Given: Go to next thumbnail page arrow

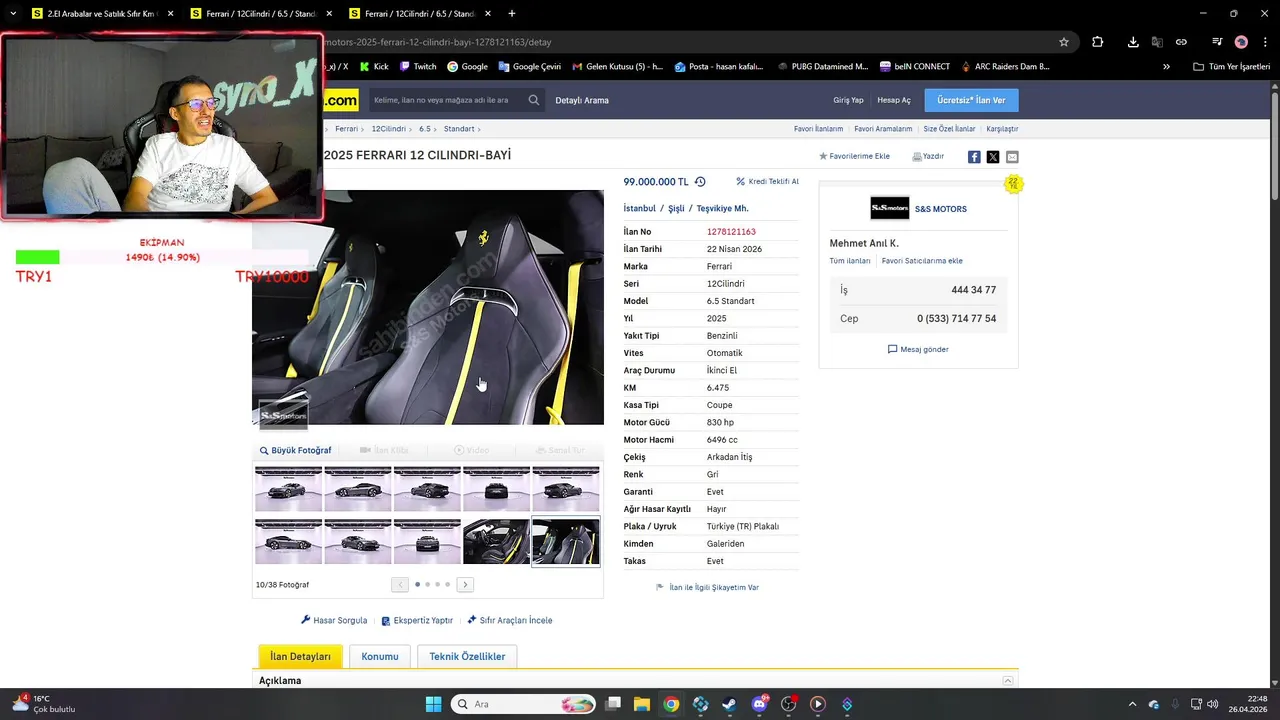Looking at the screenshot, I should (465, 584).
